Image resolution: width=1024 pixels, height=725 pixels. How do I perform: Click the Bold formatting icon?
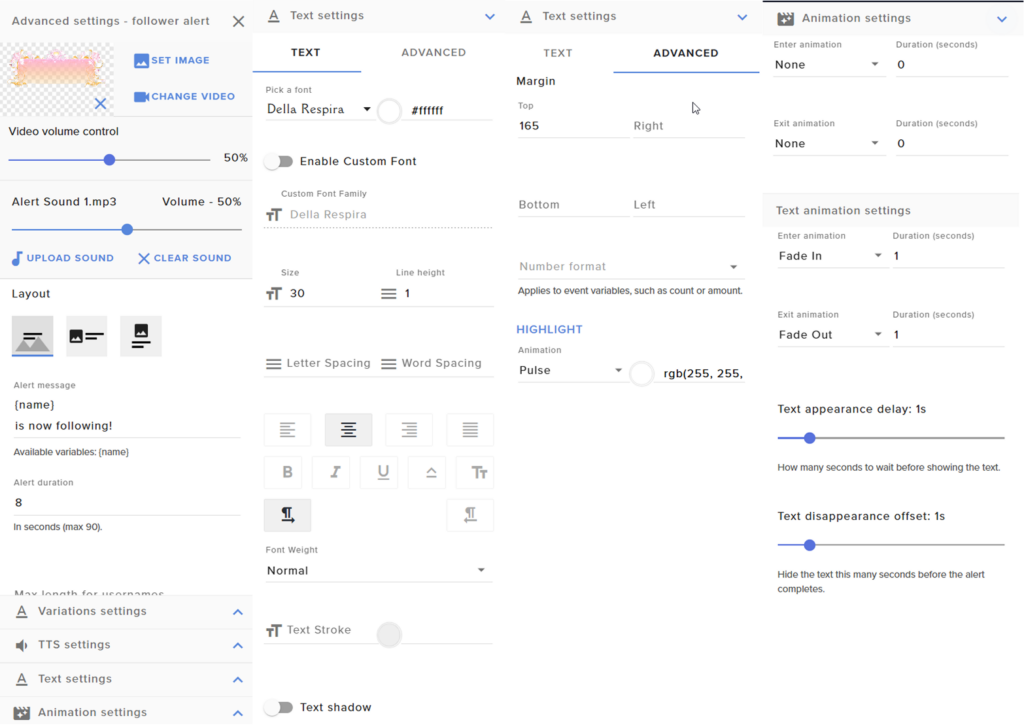pos(287,473)
